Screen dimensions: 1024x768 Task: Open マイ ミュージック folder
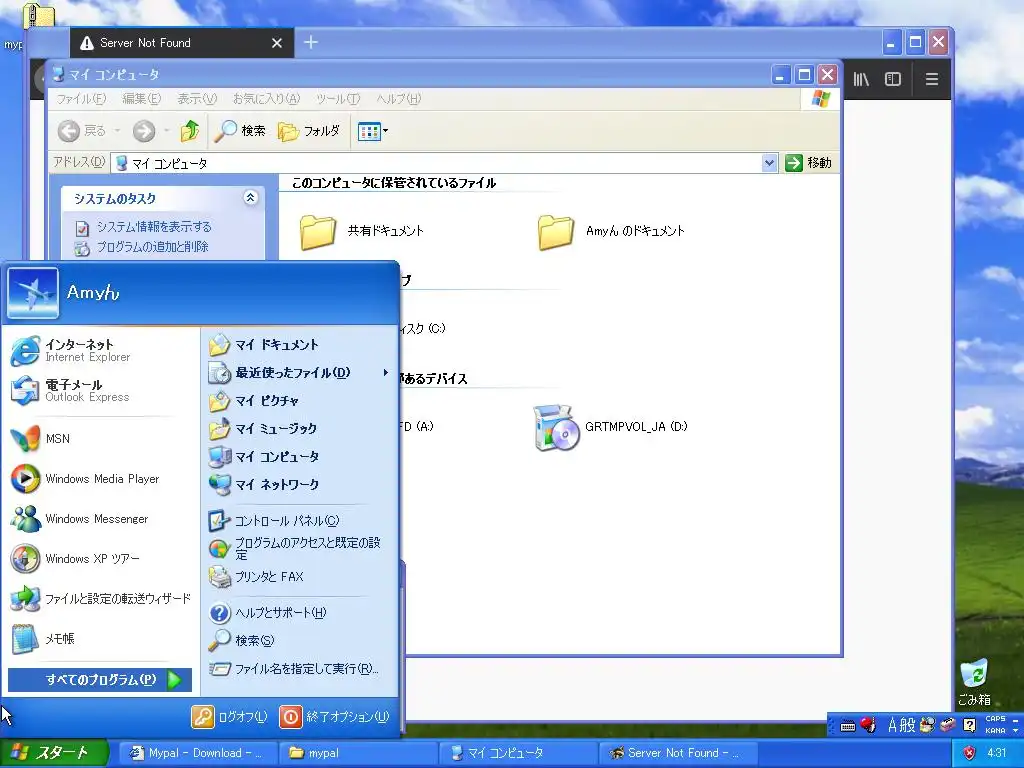[298, 428]
